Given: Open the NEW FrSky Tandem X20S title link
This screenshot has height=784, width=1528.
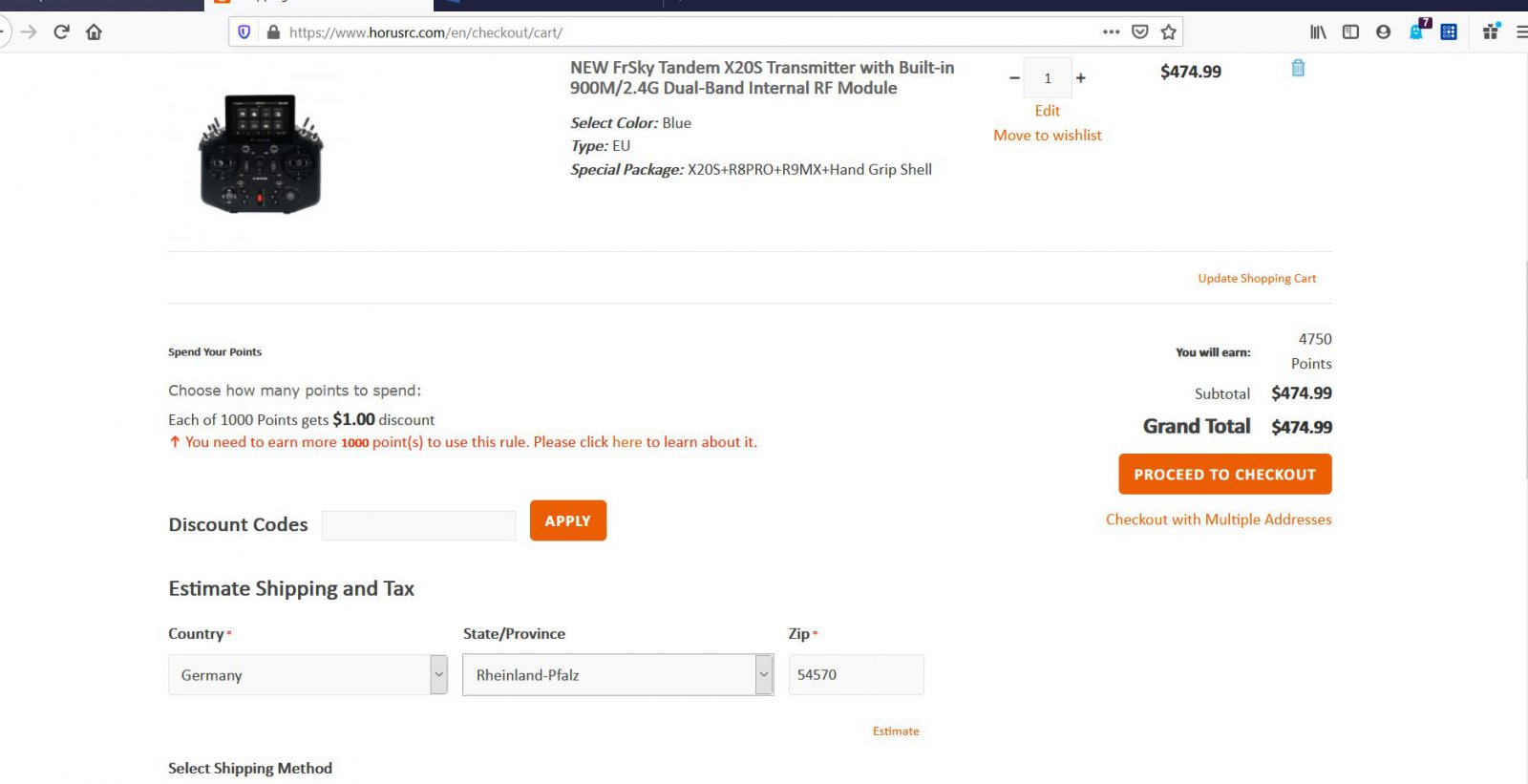Looking at the screenshot, I should [761, 77].
